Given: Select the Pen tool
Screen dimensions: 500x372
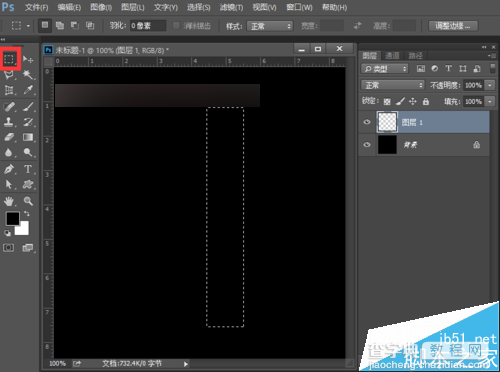Looking at the screenshot, I should coord(10,169).
